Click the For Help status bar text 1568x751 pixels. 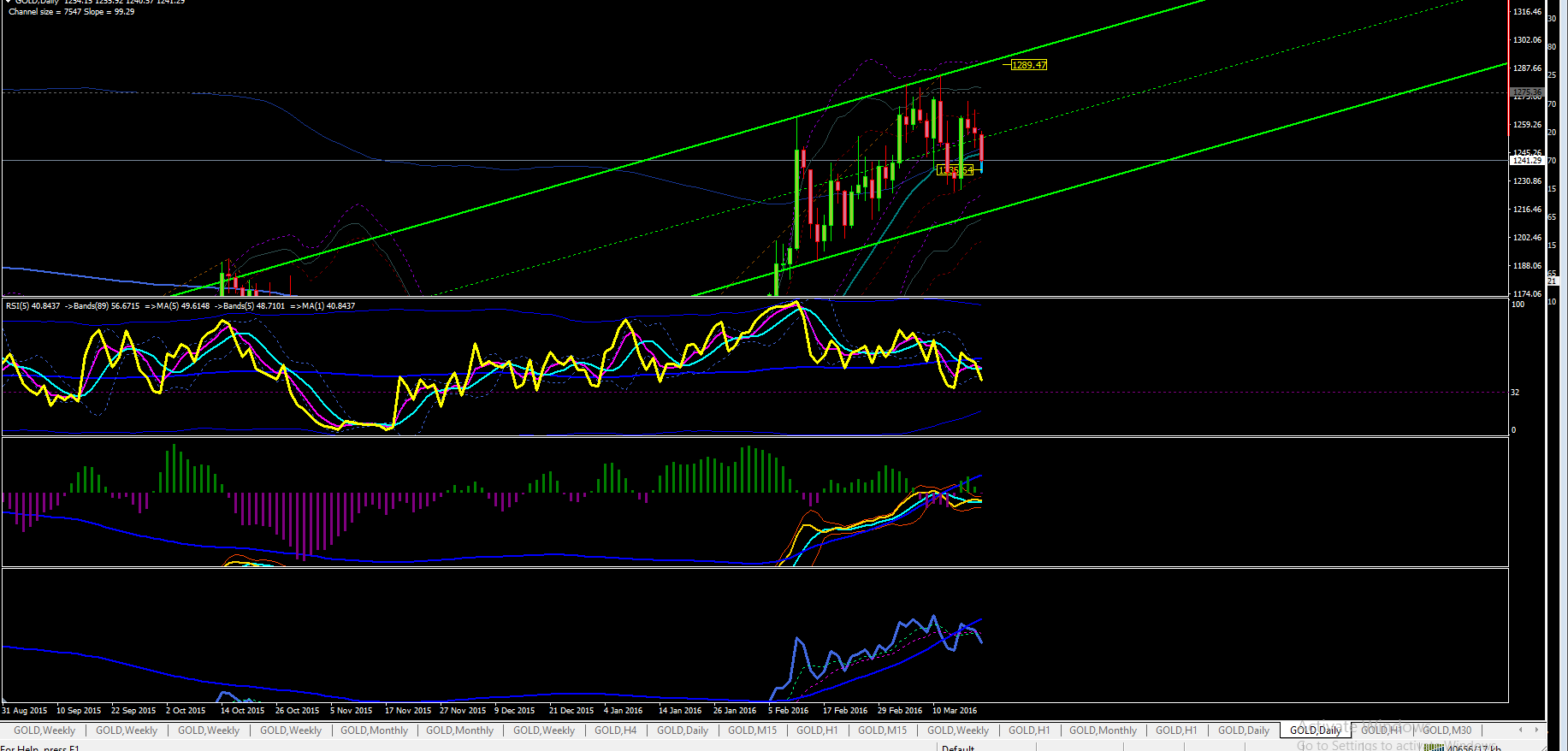[39, 748]
